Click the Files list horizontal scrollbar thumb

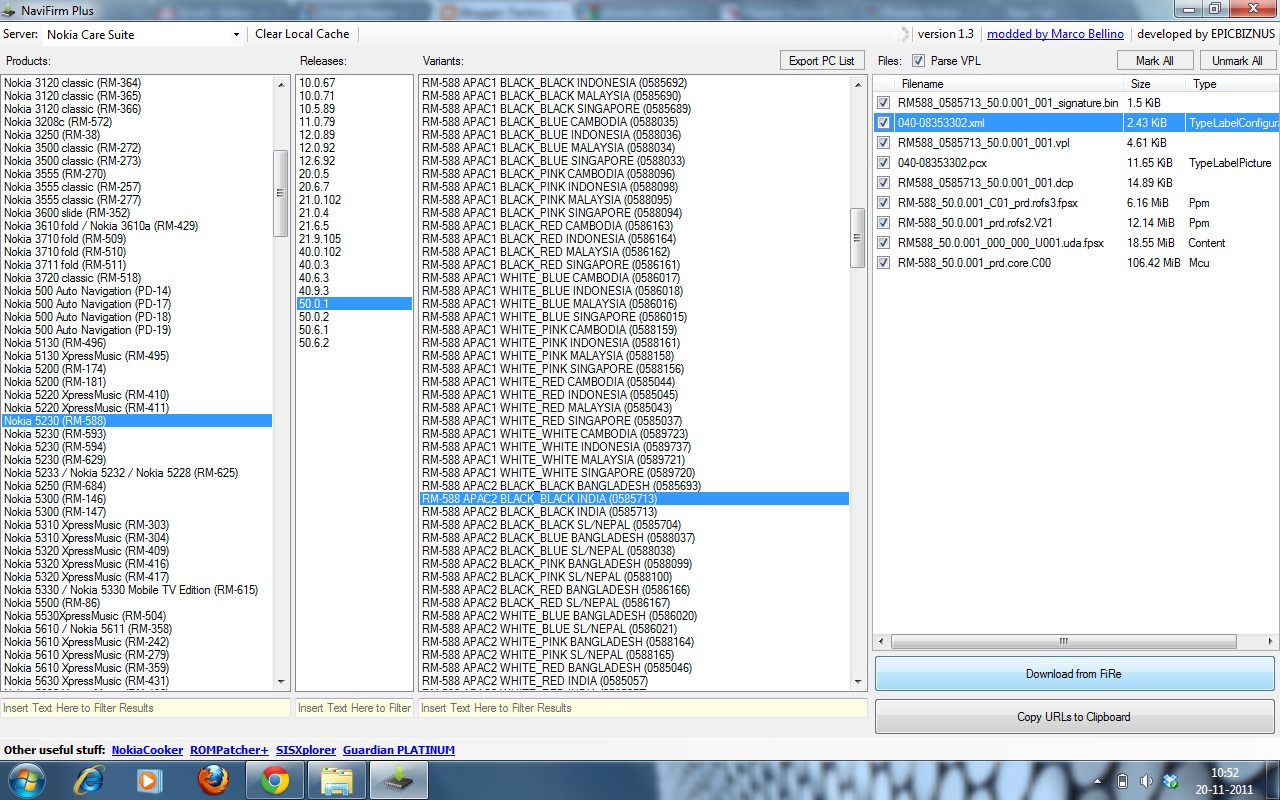pos(1064,642)
